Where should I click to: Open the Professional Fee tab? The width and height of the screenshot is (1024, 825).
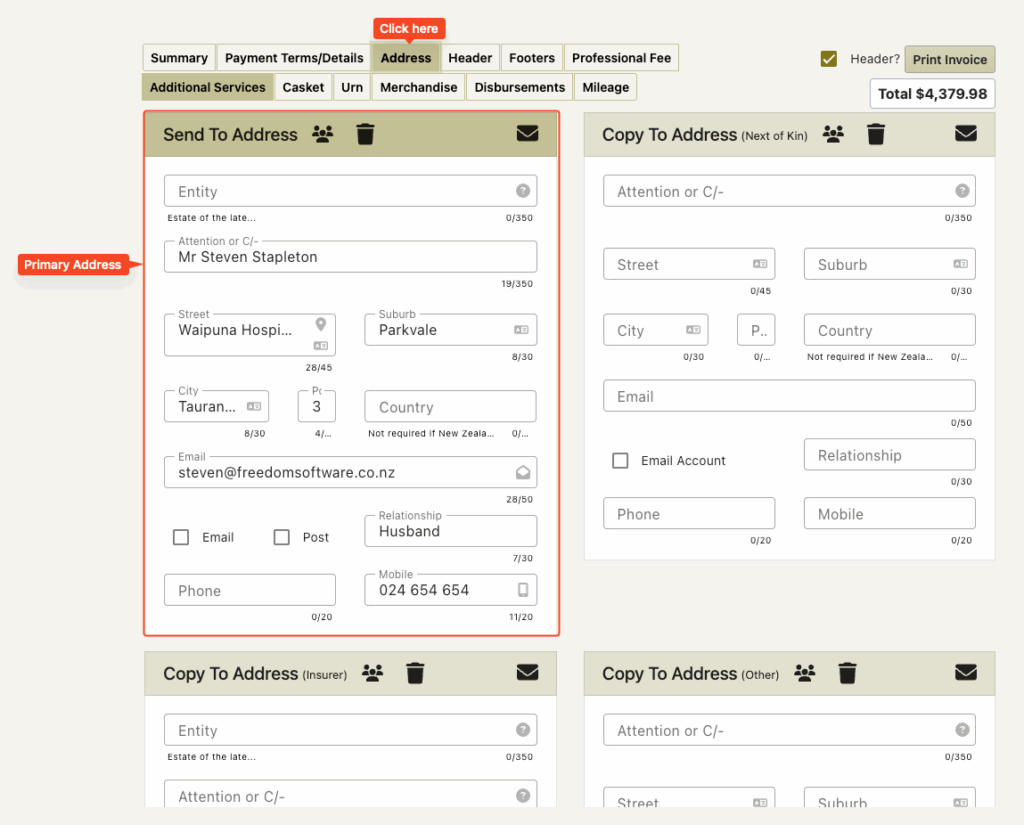621,57
